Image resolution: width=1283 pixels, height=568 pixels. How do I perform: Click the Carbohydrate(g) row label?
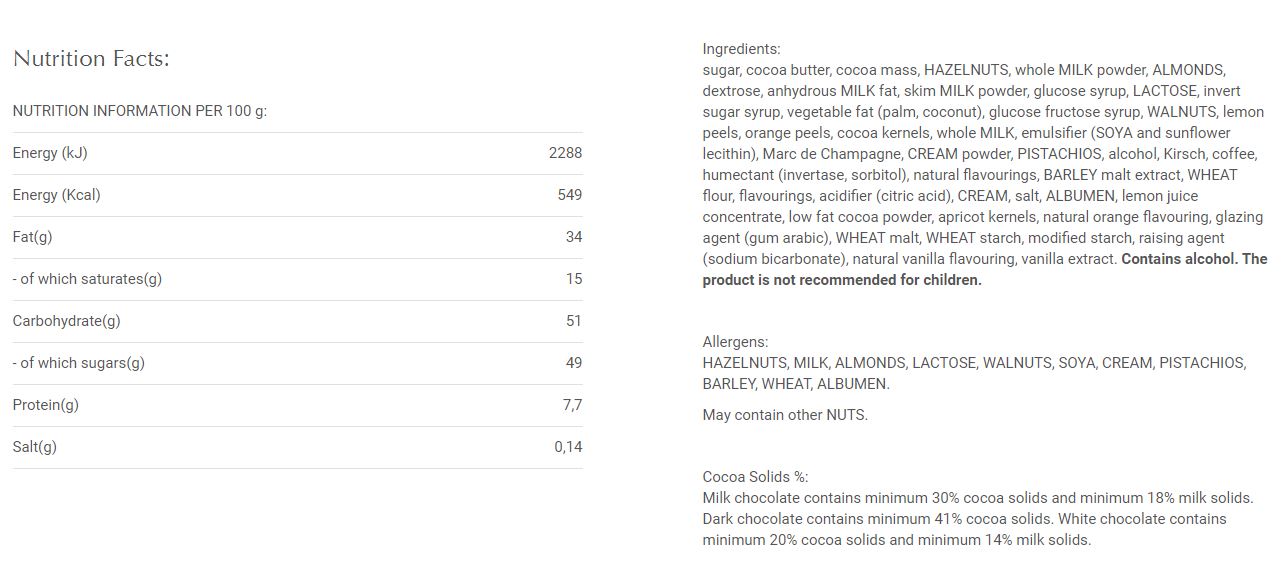pos(66,321)
